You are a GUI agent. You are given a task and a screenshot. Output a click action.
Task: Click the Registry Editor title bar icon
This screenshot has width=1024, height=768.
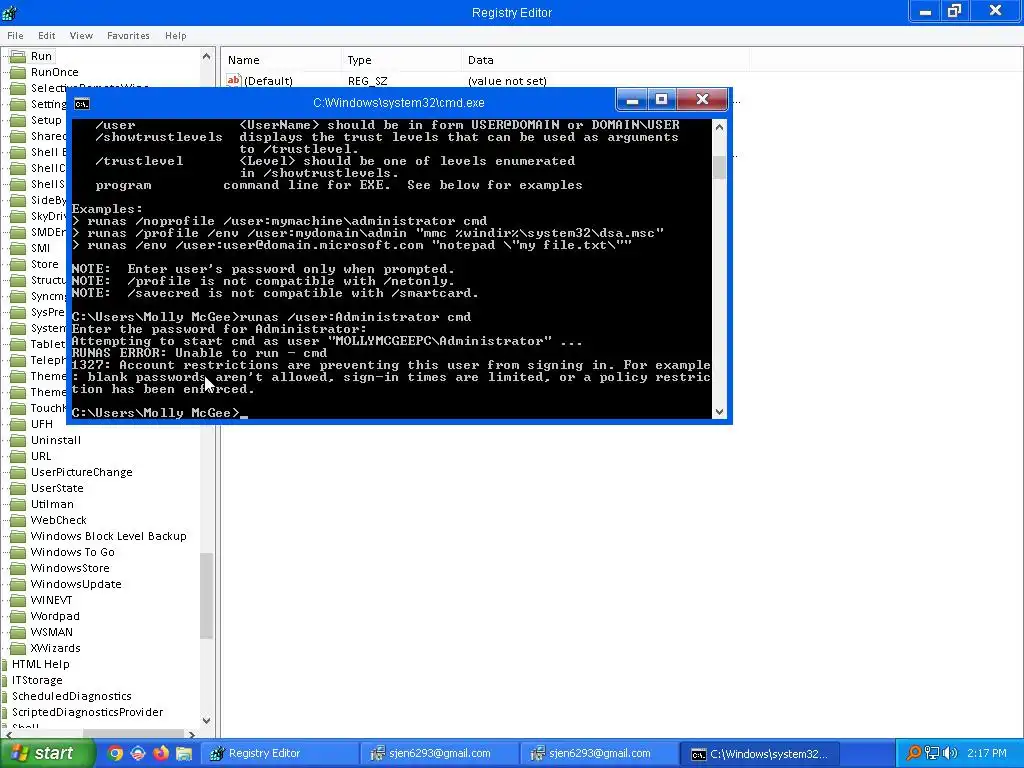[10, 12]
